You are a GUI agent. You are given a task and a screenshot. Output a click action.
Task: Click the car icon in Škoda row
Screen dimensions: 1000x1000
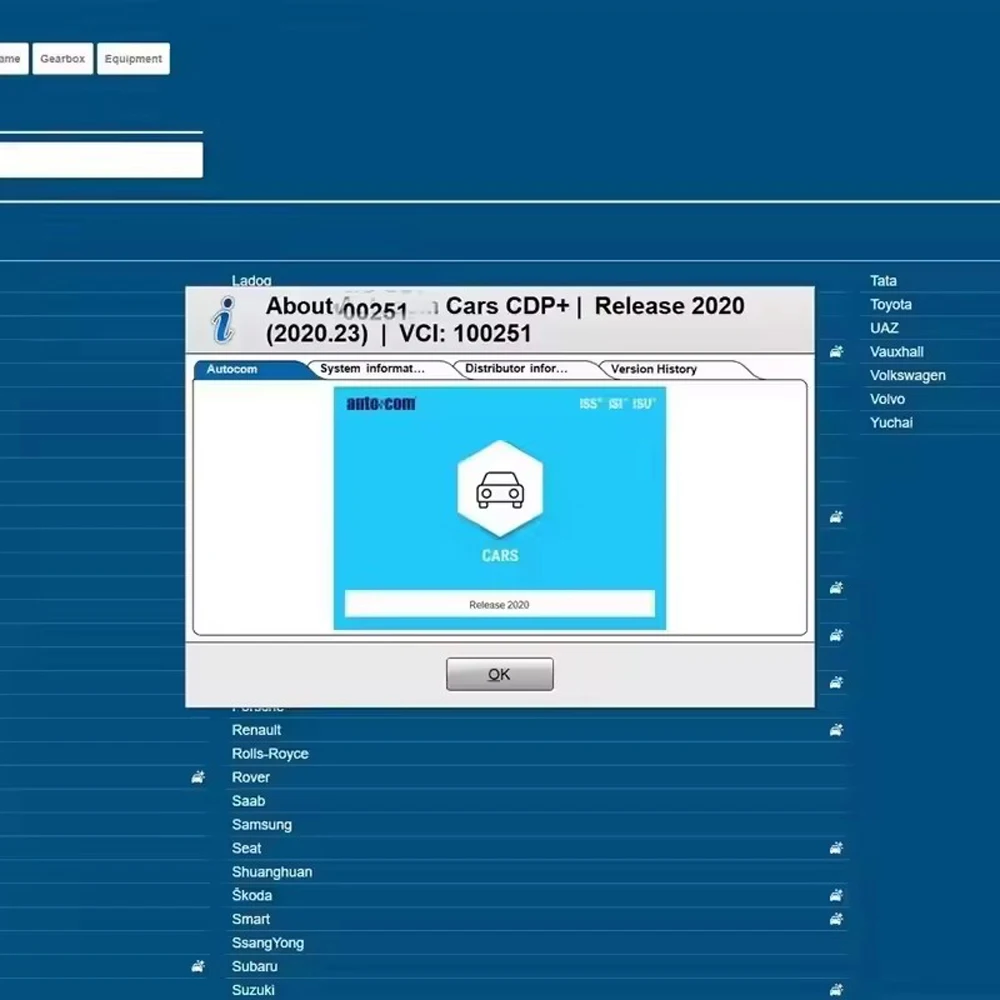tap(836, 895)
